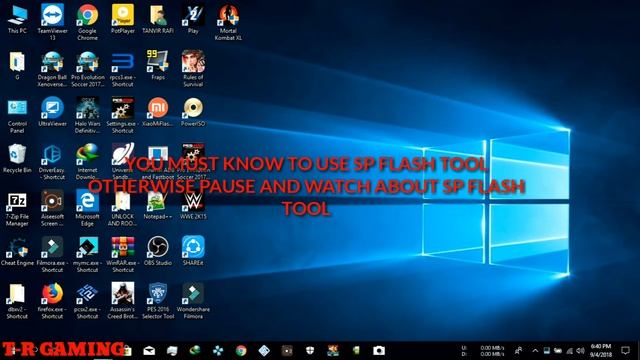This screenshot has width=640, height=360.
Task: Open TANVIR RAFI folder
Action: pos(158,18)
